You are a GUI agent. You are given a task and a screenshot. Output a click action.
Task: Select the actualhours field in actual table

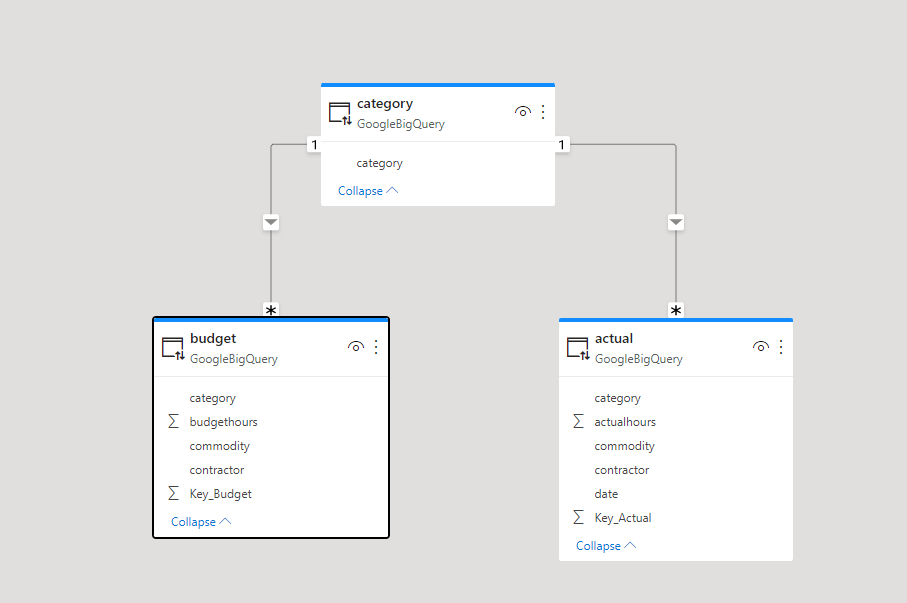tap(625, 422)
